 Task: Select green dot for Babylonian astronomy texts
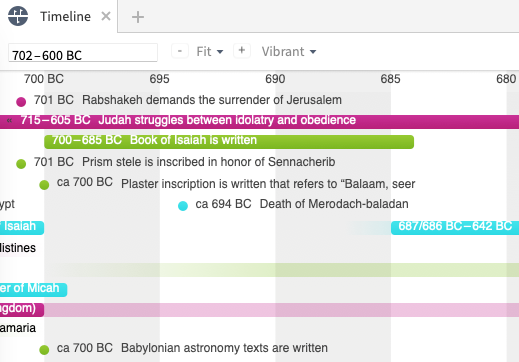[x=44, y=350]
